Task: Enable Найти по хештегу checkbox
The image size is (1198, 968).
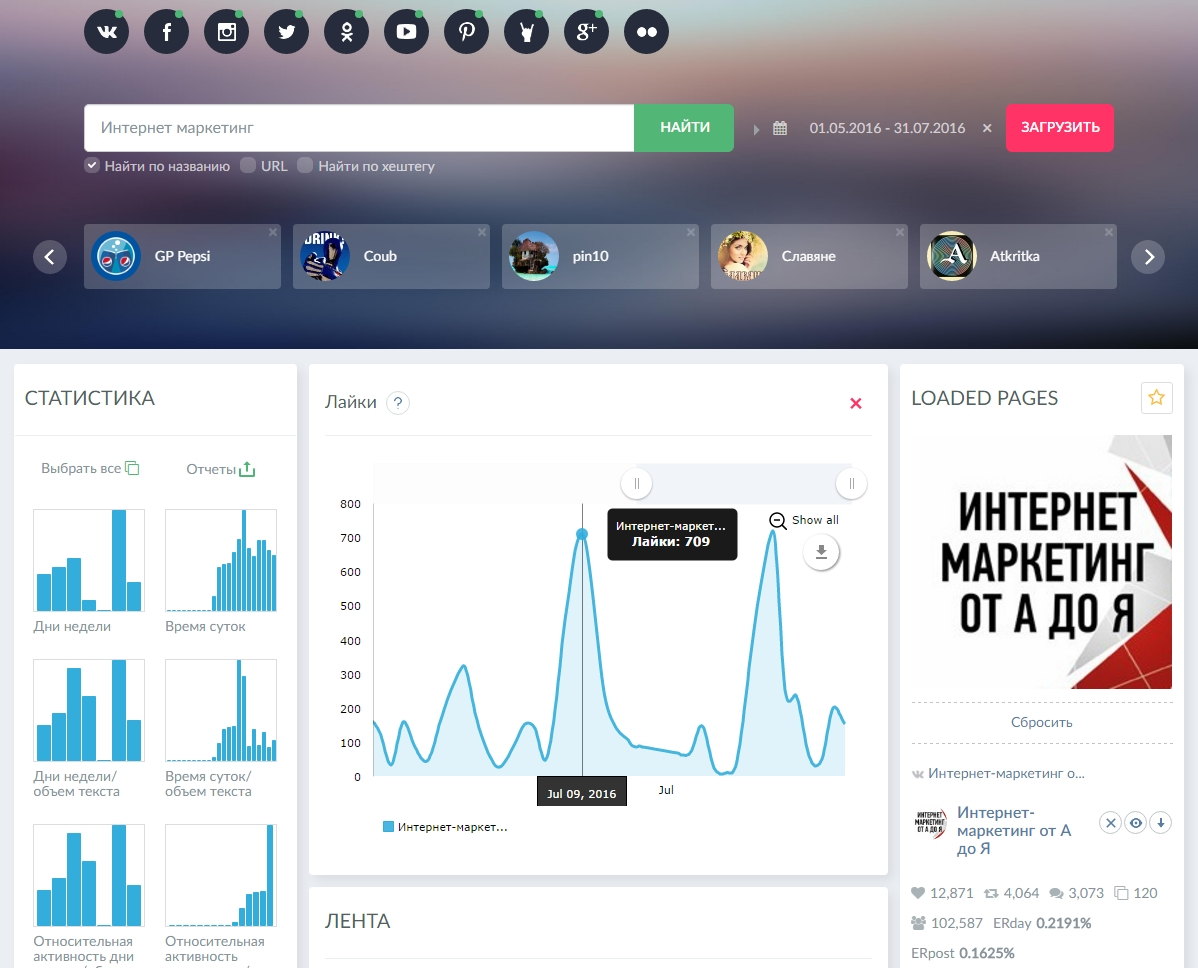Action: coord(305,166)
